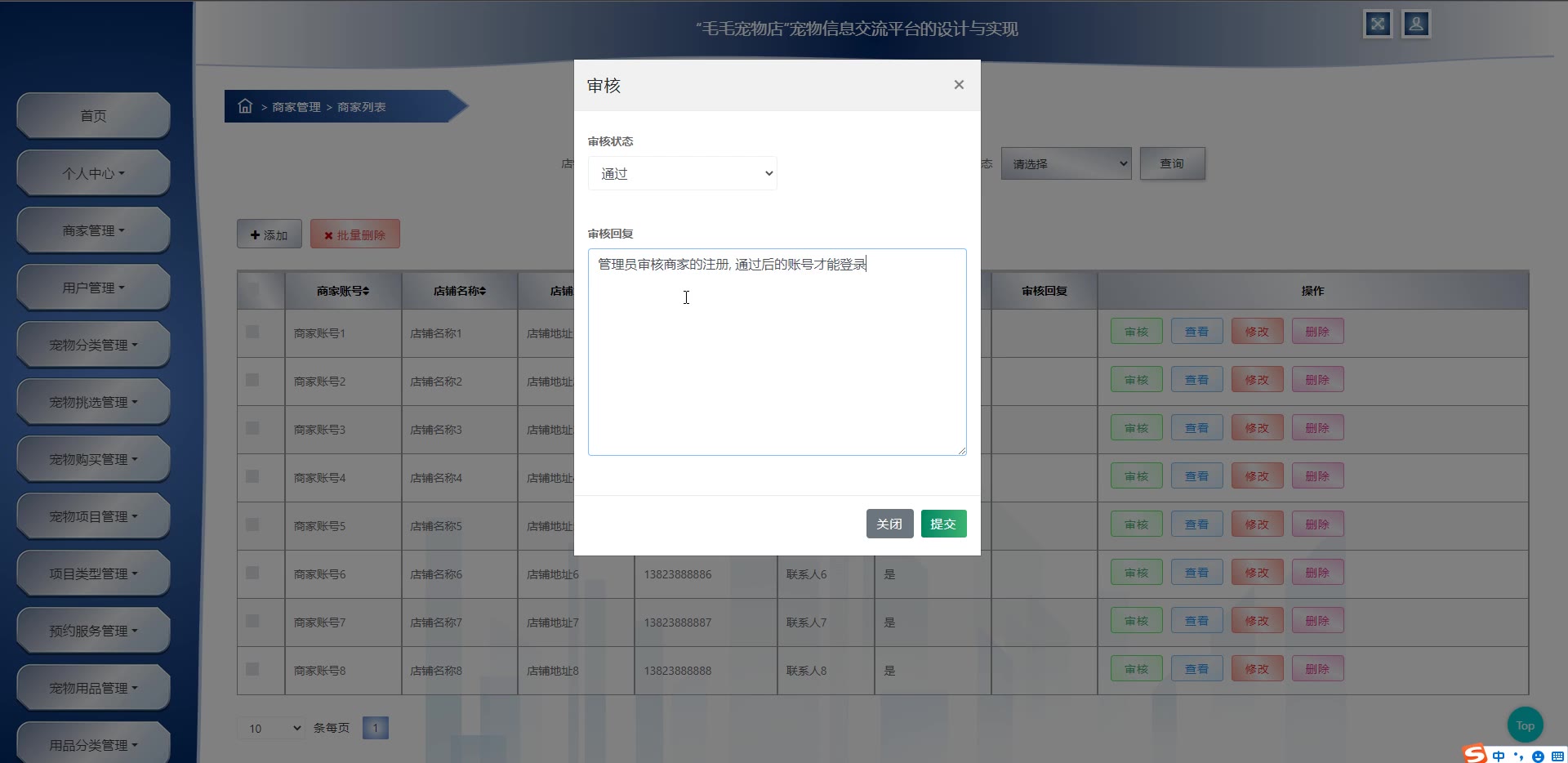Viewport: 1568px width, 763px height.
Task: Check the box for 商家账号4 row
Action: 252,476
